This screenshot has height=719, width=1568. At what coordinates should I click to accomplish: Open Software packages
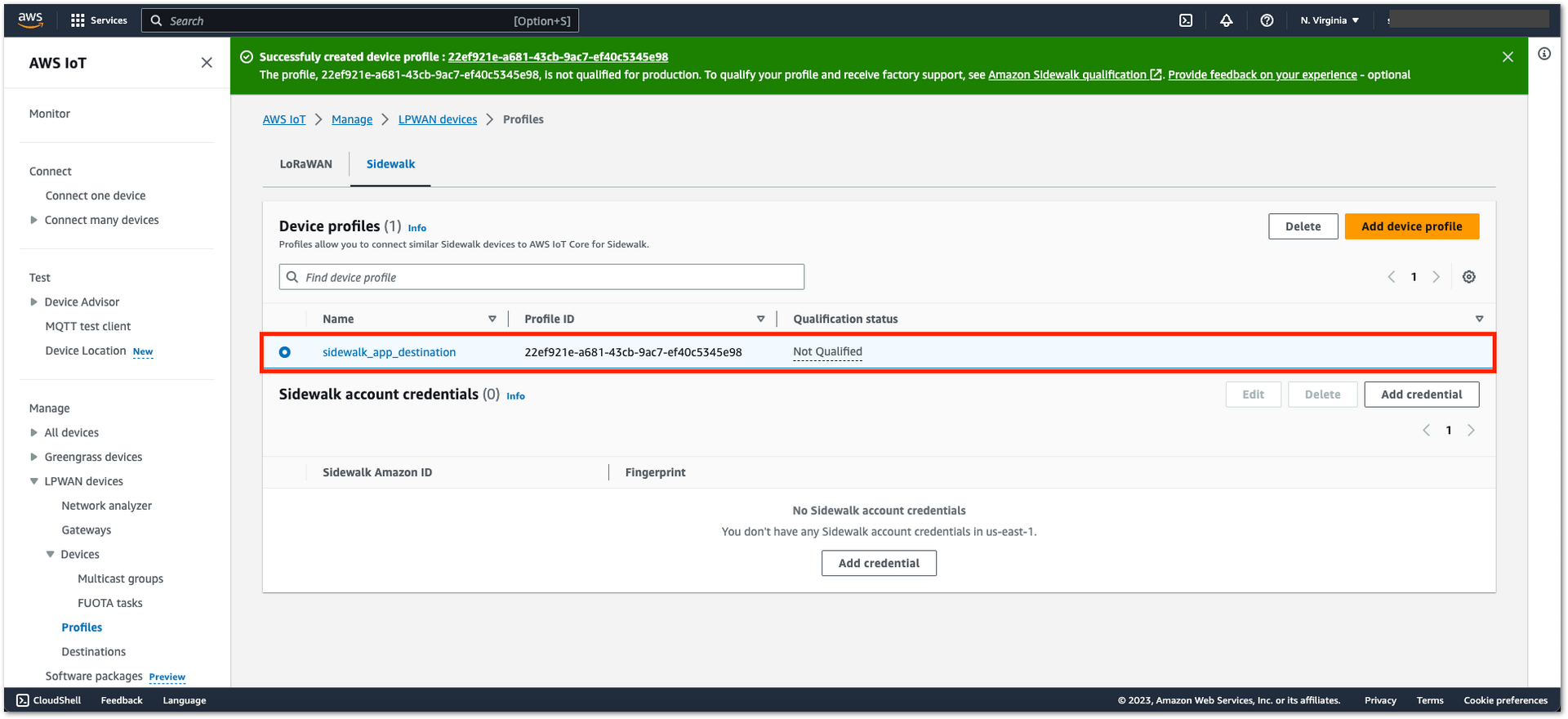point(94,677)
